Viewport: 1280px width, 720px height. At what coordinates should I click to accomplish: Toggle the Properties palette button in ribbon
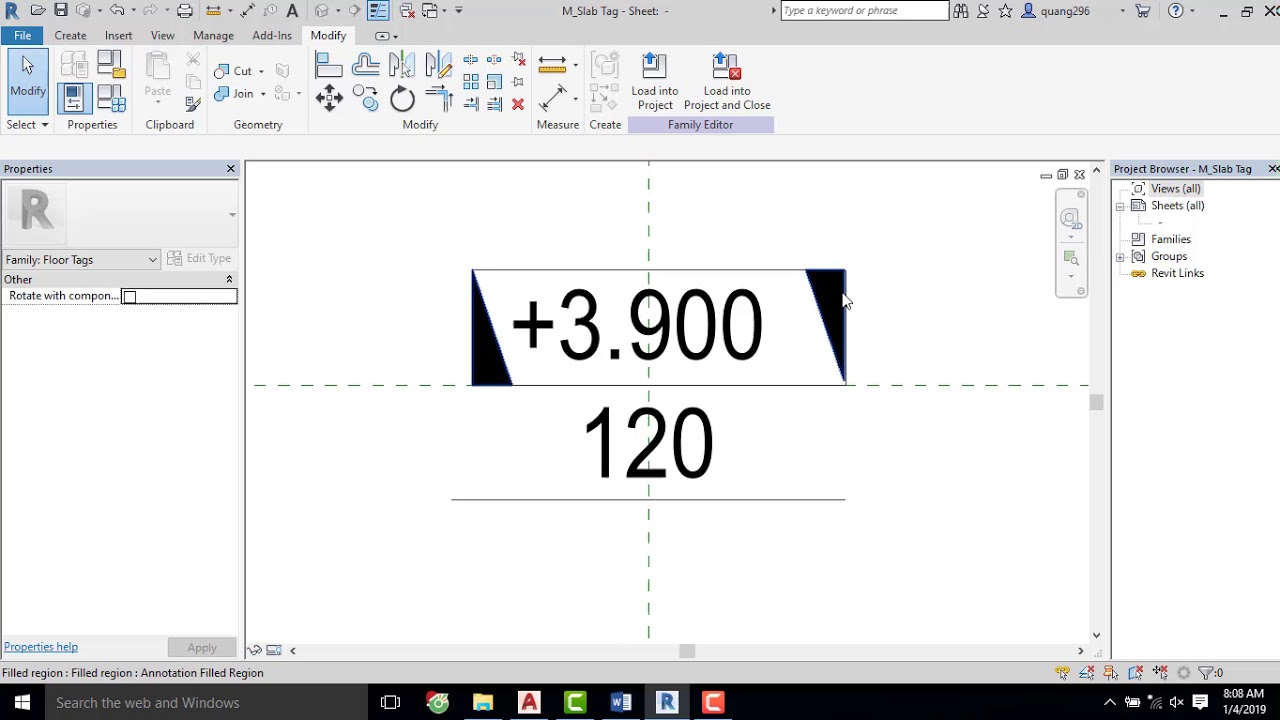point(73,98)
